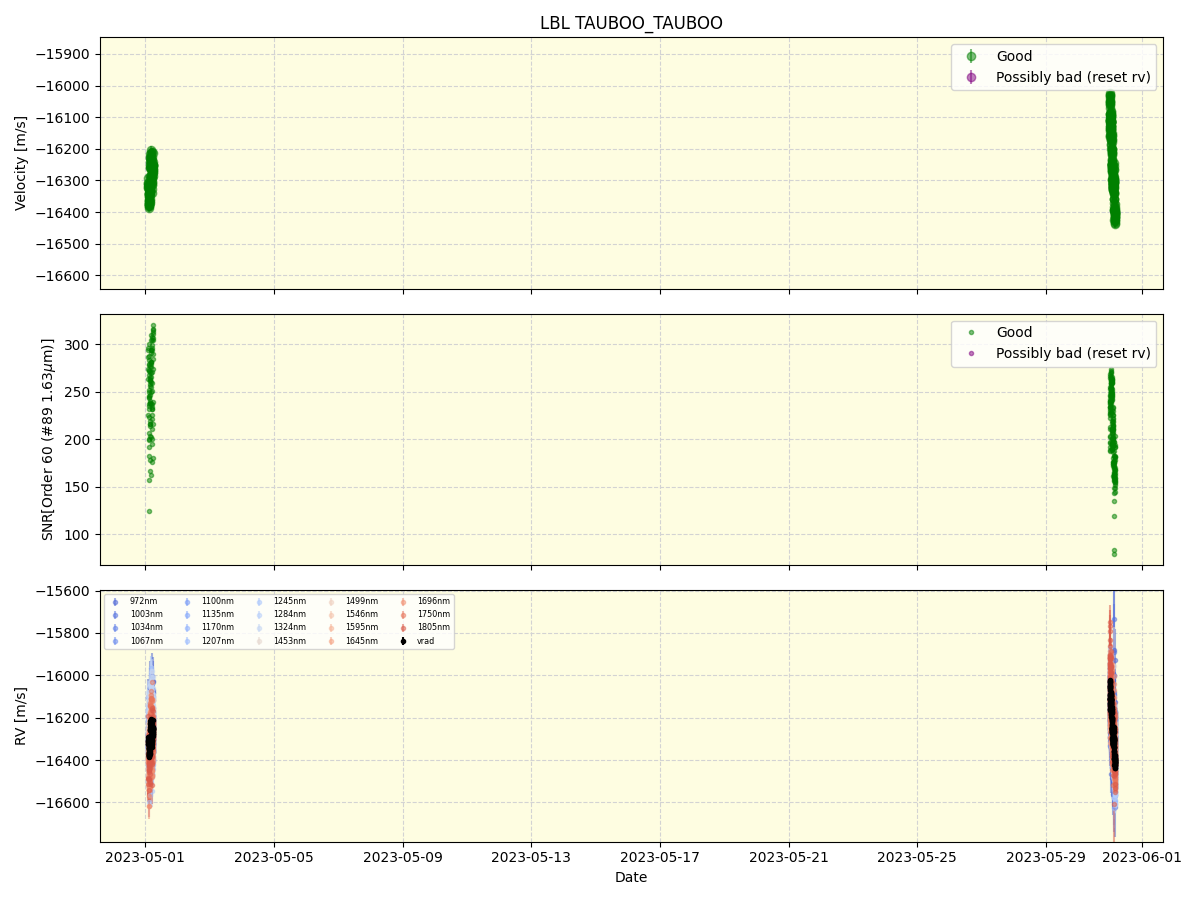Click the 250 SNR tick label
This screenshot has height=900, width=1200.
[78, 392]
